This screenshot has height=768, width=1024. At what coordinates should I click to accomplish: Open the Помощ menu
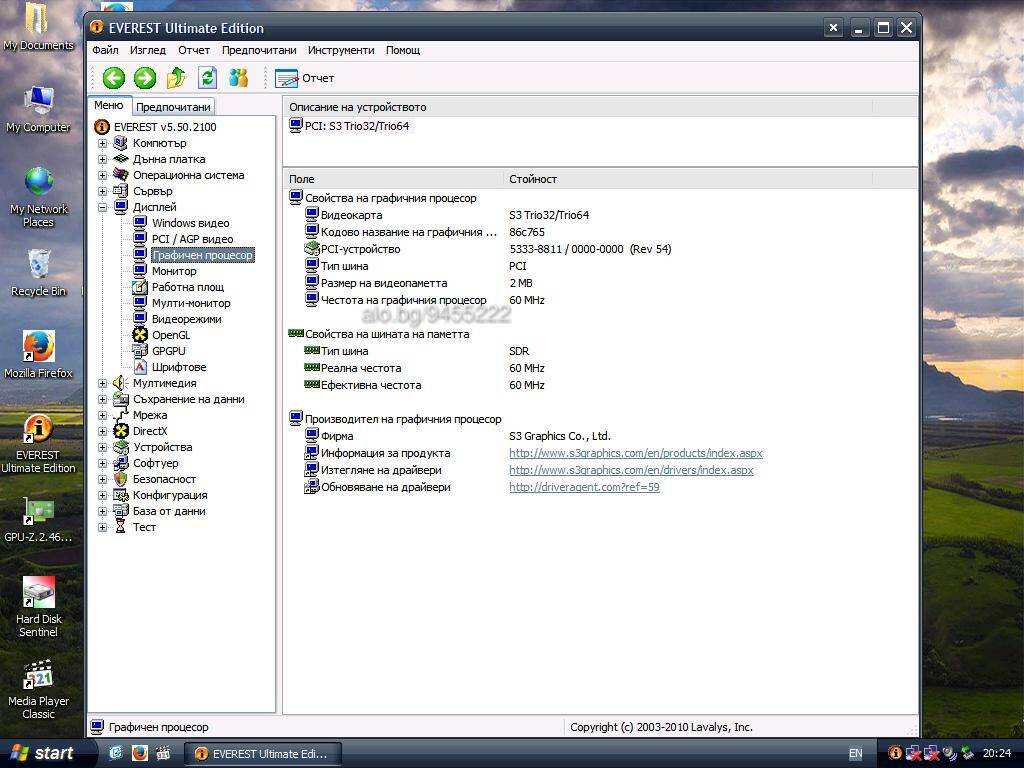click(x=403, y=50)
